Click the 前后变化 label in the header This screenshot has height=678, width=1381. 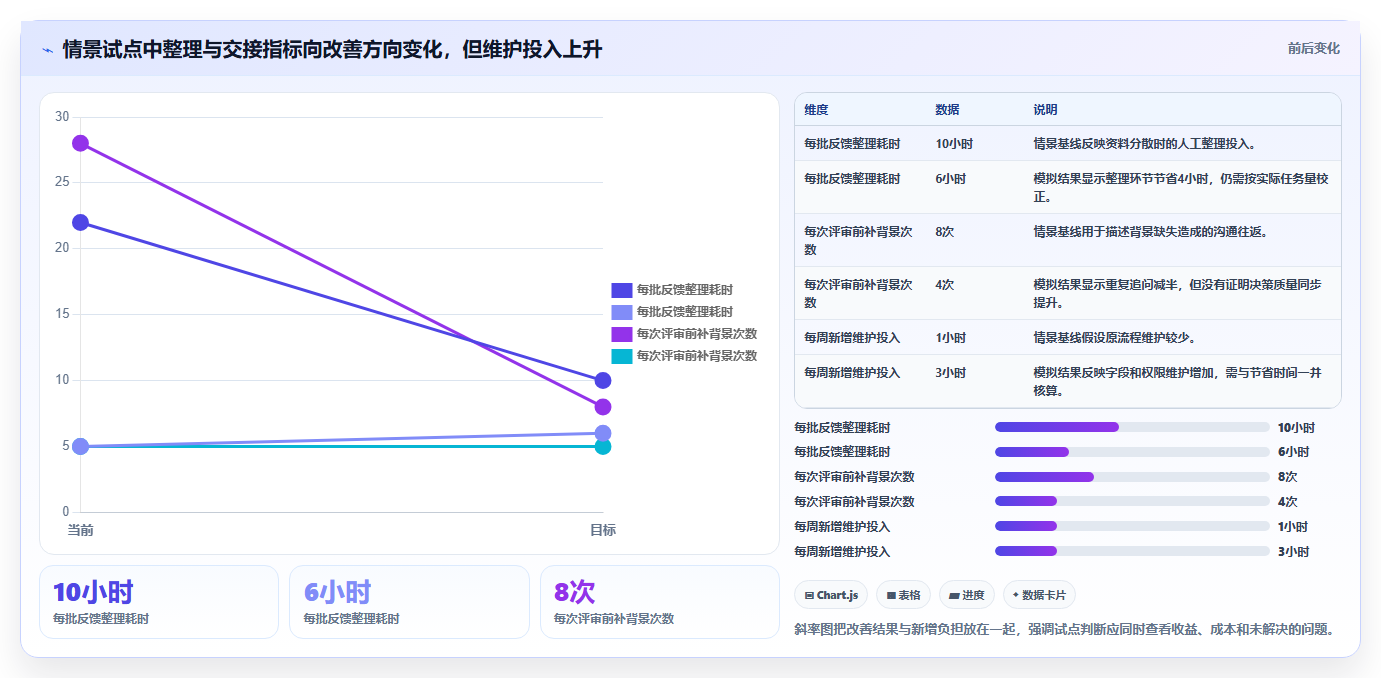click(x=1313, y=48)
